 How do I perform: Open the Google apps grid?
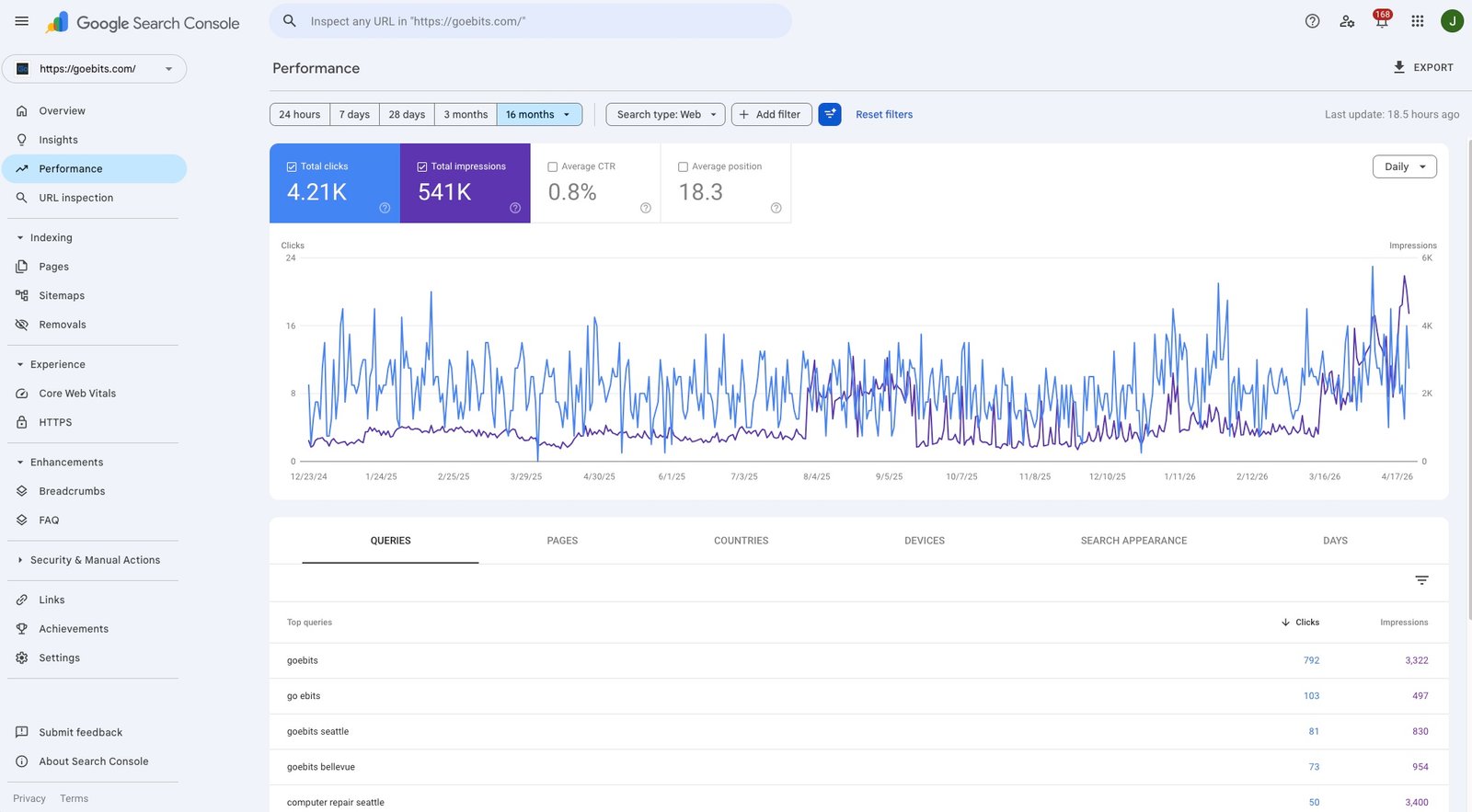tap(1418, 21)
